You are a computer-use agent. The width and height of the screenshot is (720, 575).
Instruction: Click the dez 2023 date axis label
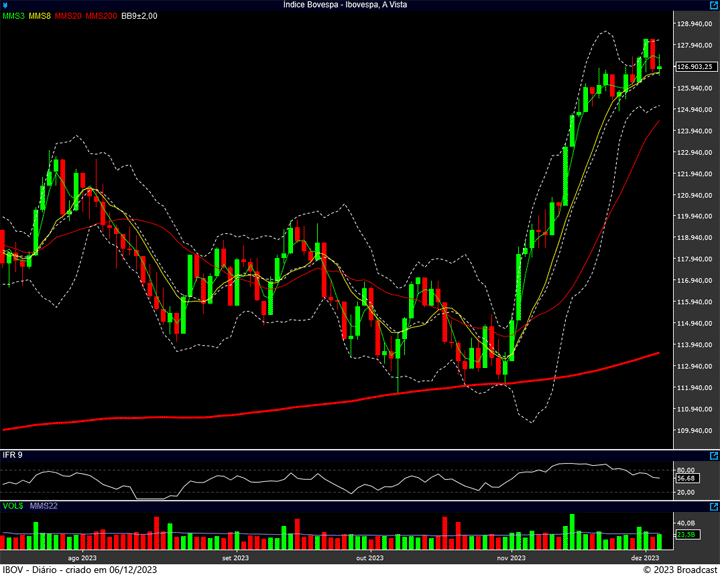coord(644,557)
